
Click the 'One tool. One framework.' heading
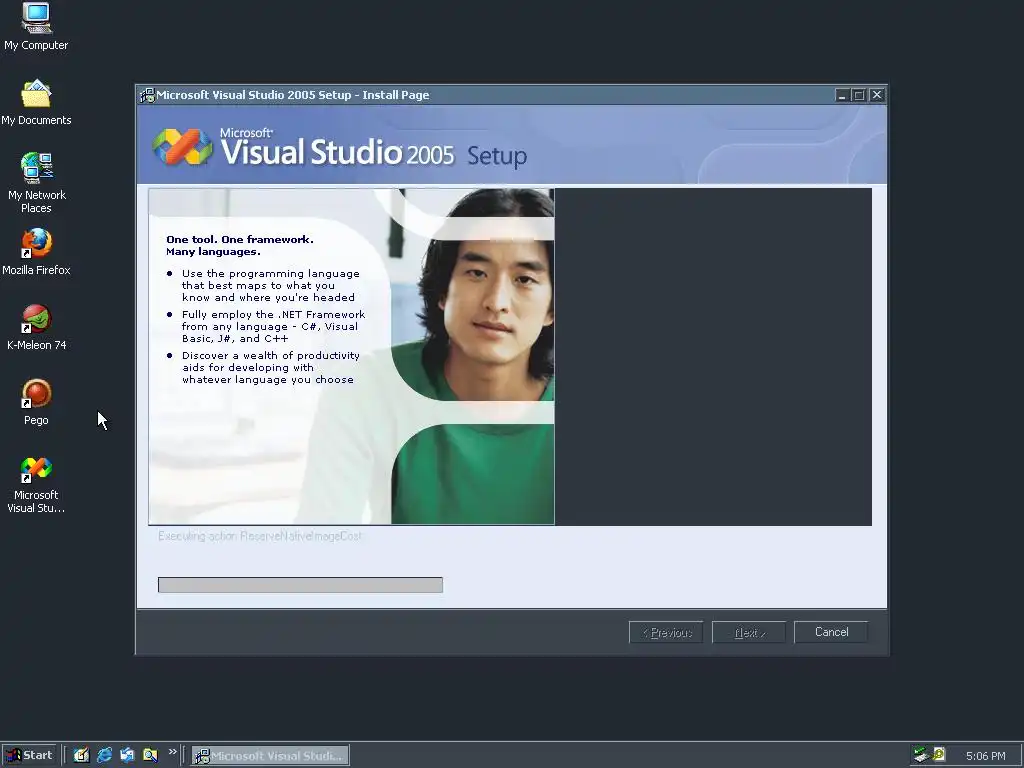[x=240, y=246]
